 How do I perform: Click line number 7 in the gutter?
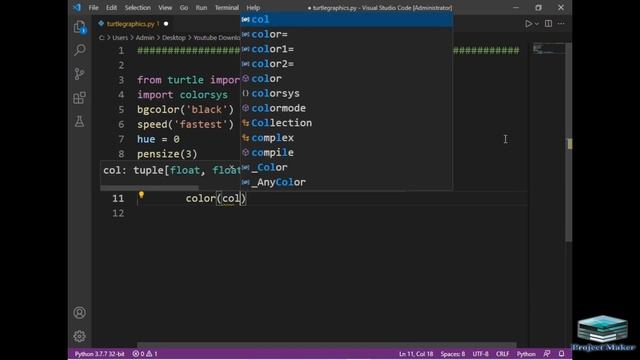pos(121,139)
